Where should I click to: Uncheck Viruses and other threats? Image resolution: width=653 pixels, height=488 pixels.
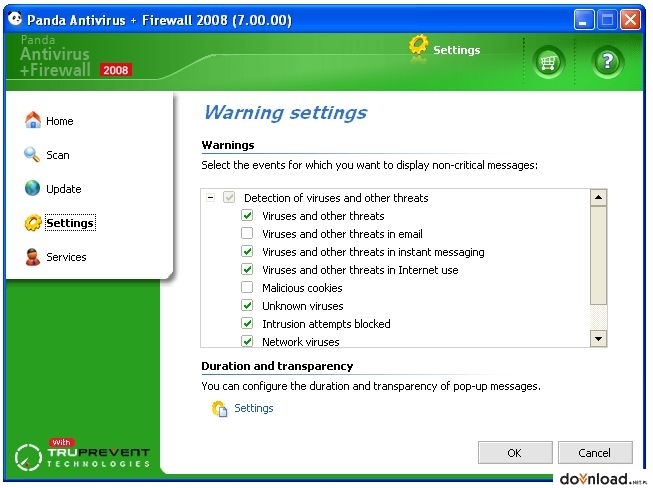click(247, 215)
